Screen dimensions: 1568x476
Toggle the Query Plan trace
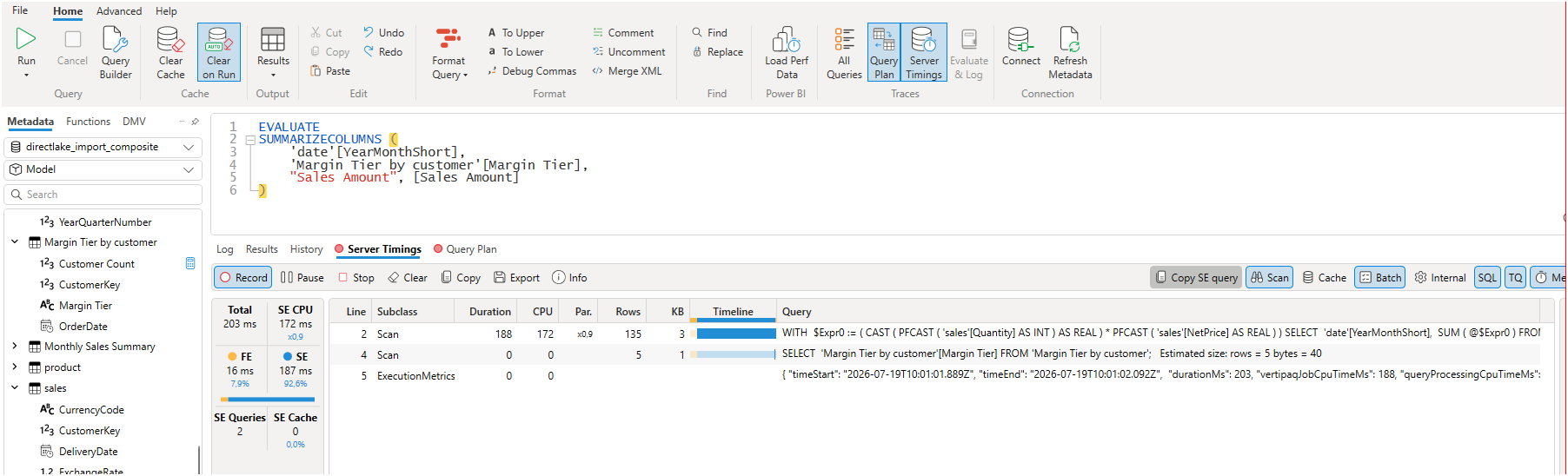point(884,52)
